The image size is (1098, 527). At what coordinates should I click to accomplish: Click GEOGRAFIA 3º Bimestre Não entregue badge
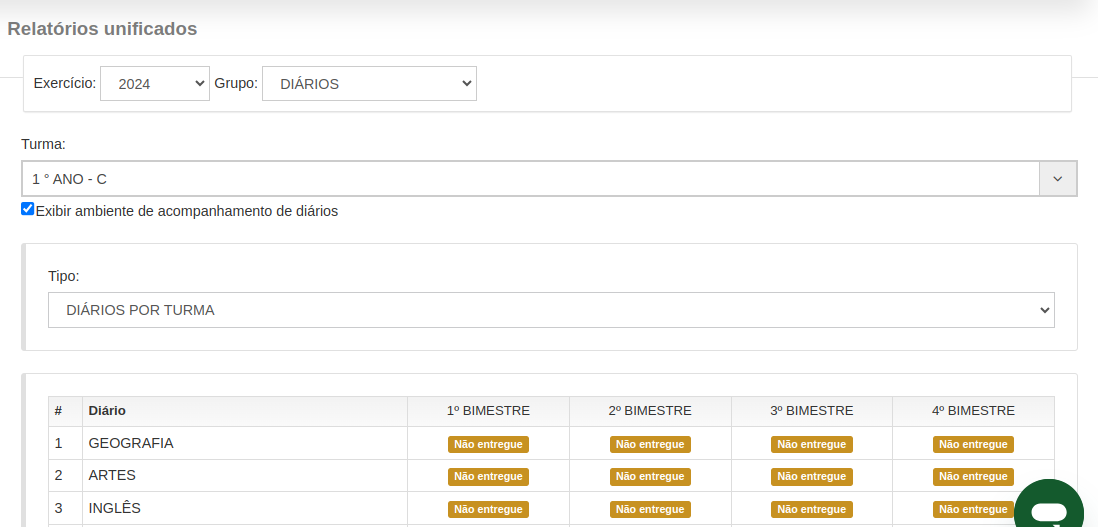[x=812, y=444]
